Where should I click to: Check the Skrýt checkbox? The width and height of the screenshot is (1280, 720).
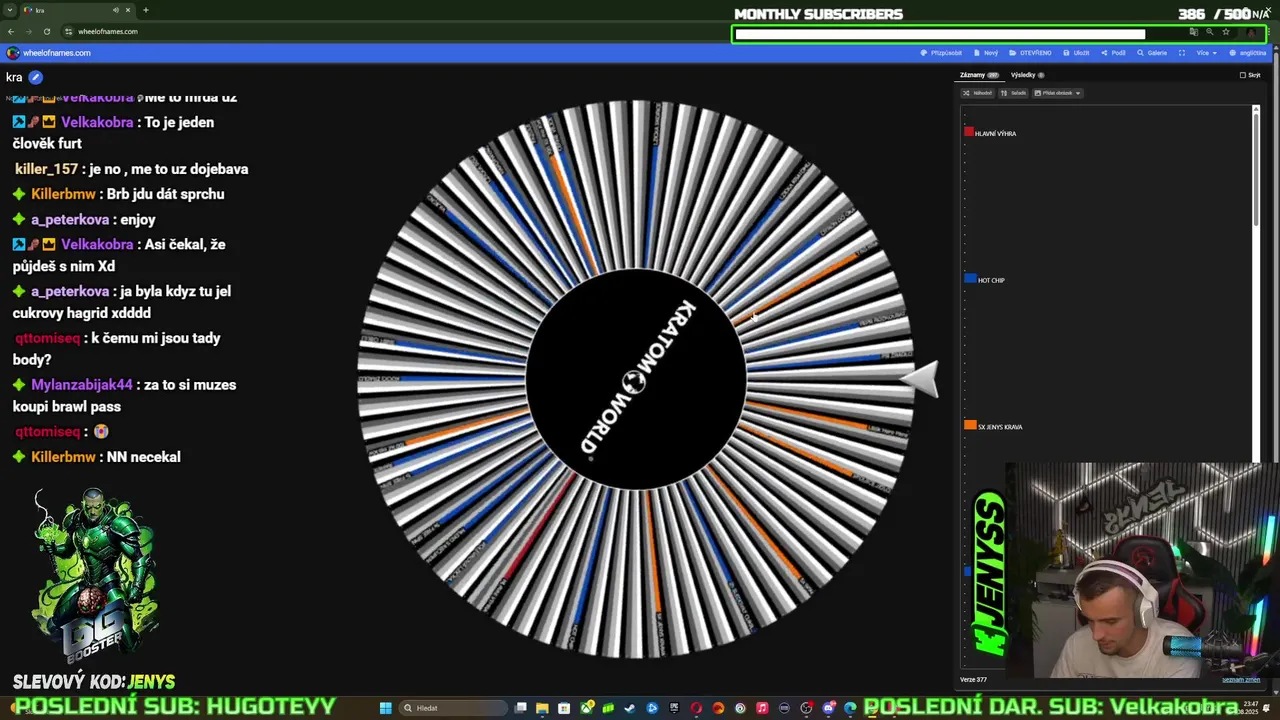[x=1243, y=75]
